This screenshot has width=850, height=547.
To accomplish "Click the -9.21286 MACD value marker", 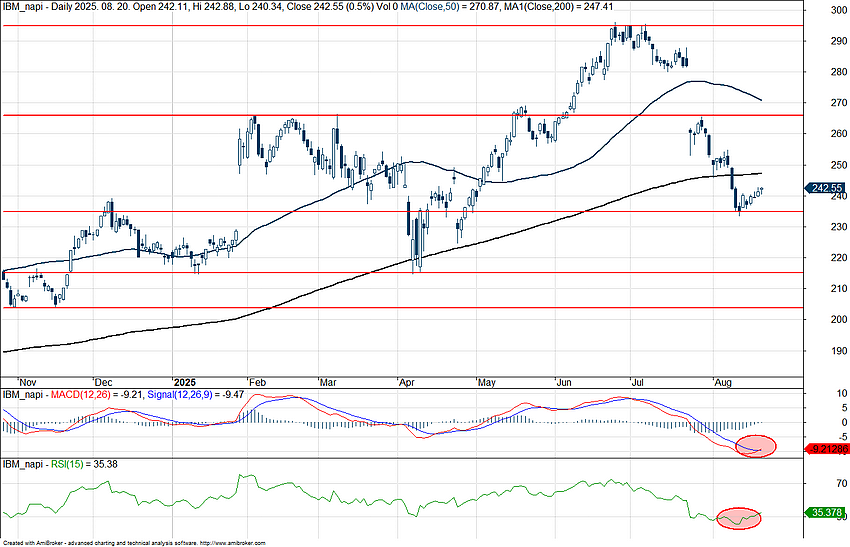I will (x=827, y=449).
